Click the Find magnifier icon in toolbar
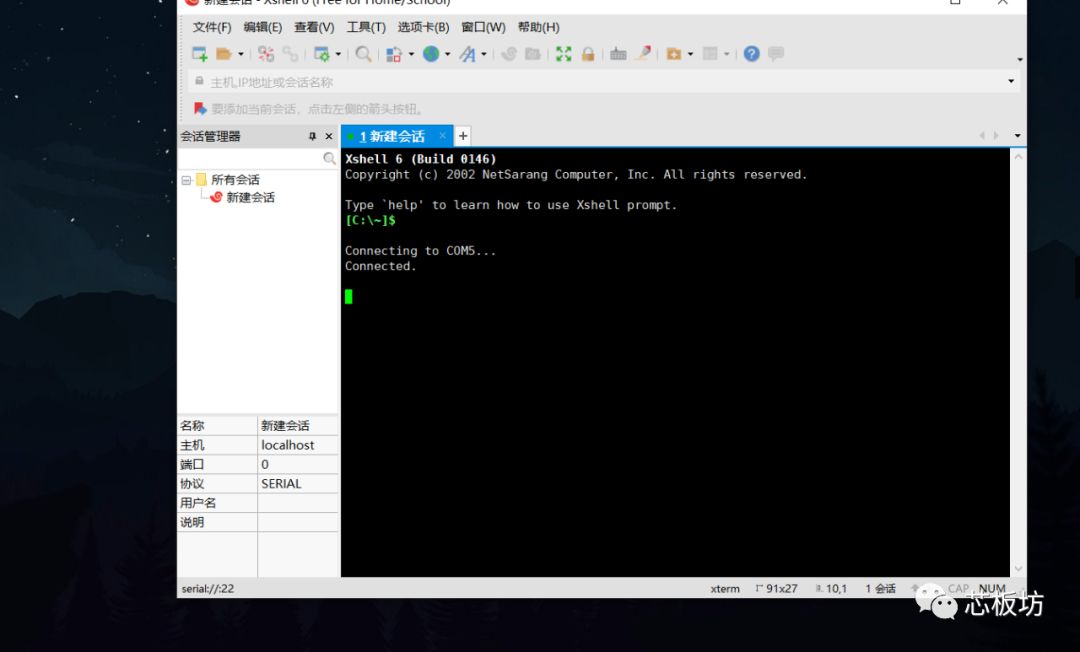The width and height of the screenshot is (1080, 652). pos(364,54)
